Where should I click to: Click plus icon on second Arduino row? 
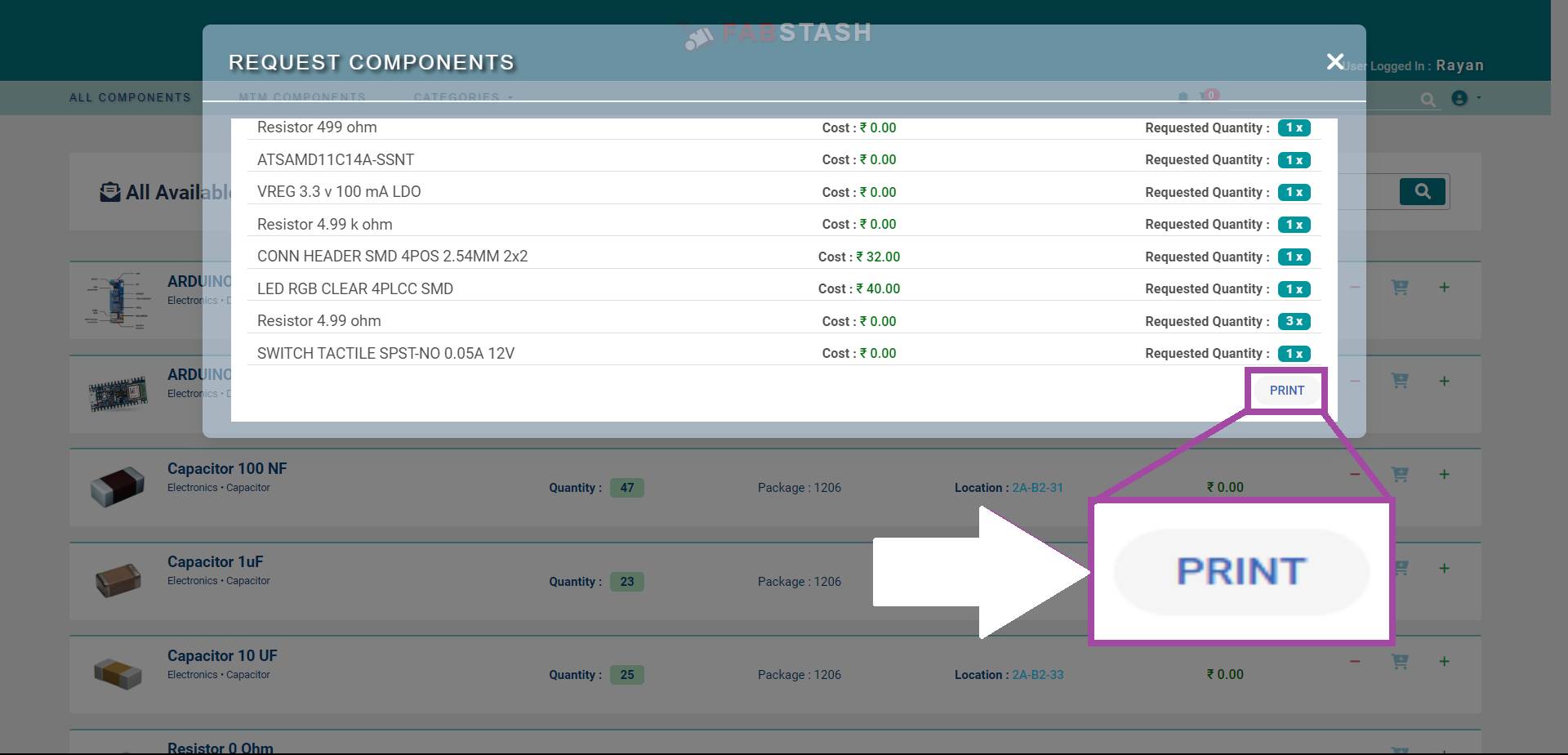click(x=1444, y=381)
